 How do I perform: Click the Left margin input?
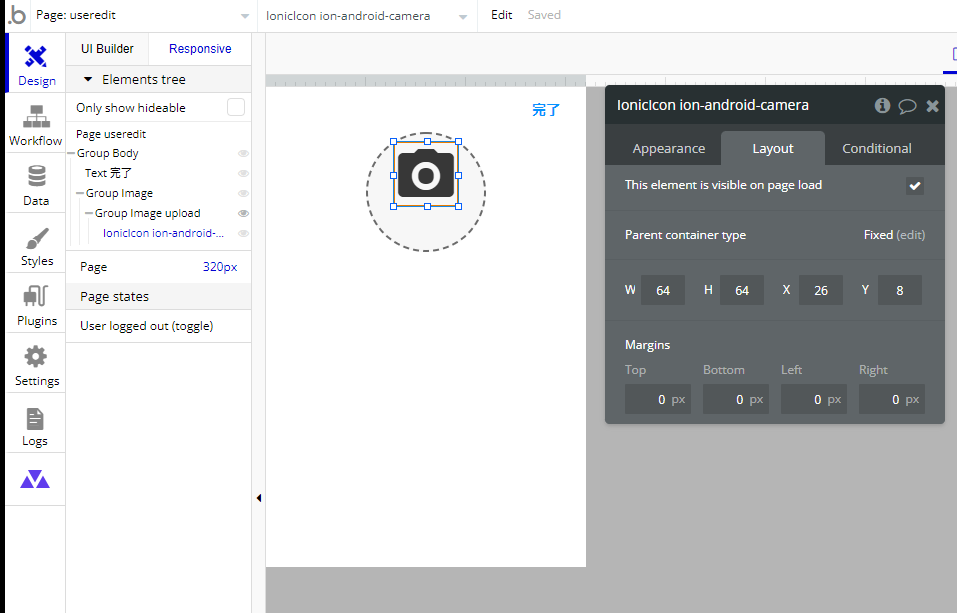(x=814, y=399)
